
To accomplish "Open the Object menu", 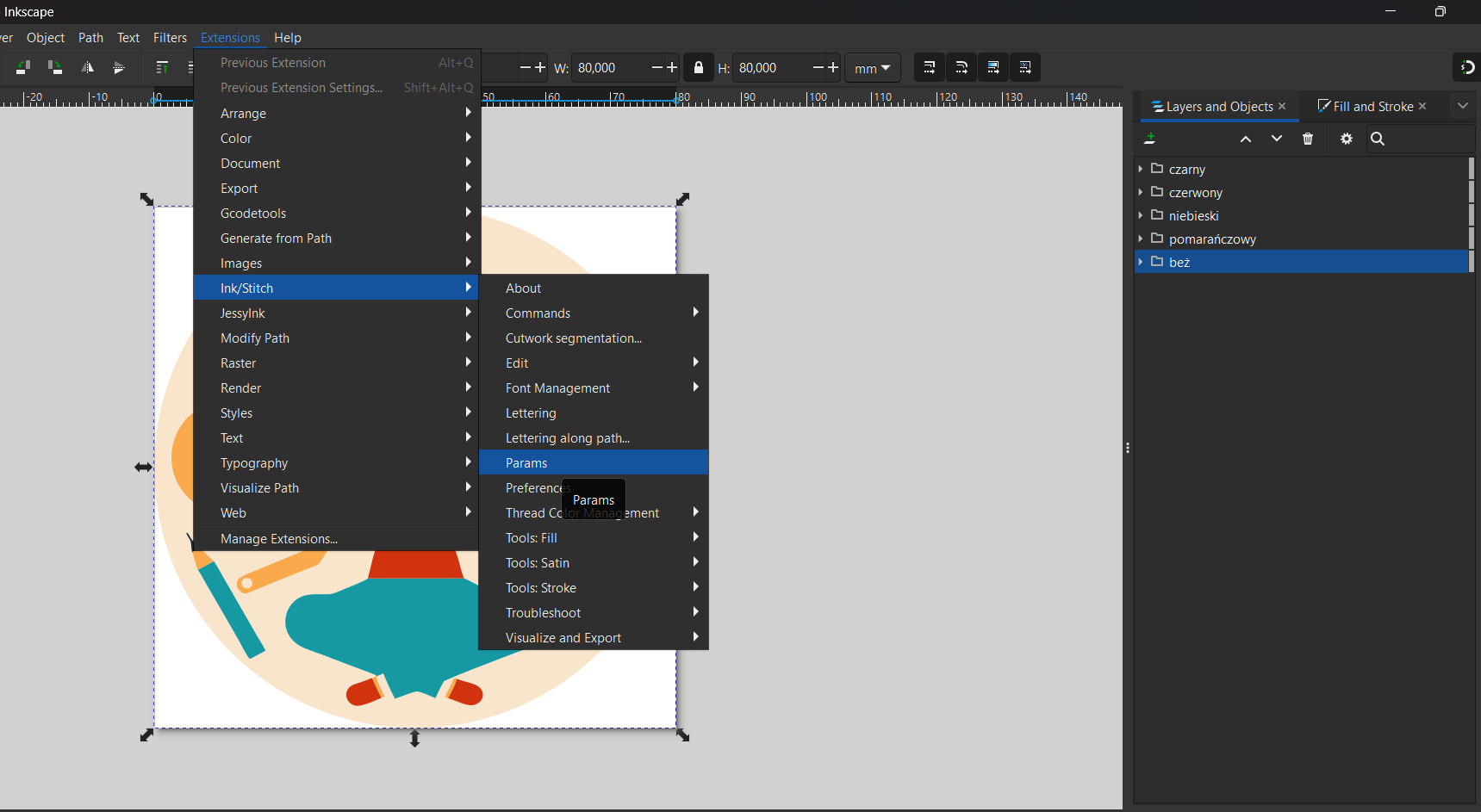I will tap(46, 38).
